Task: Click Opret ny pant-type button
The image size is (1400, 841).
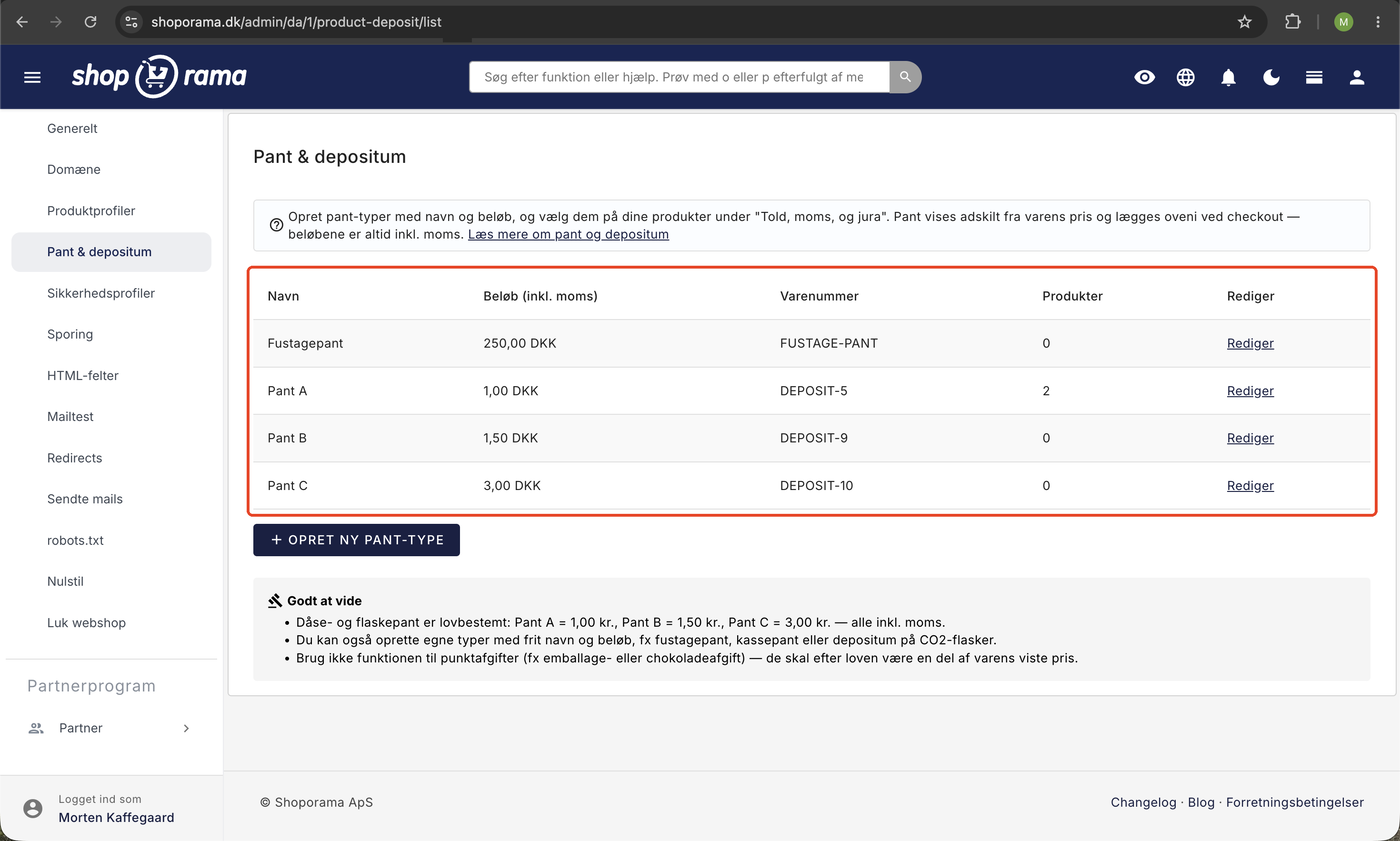Action: [x=356, y=540]
